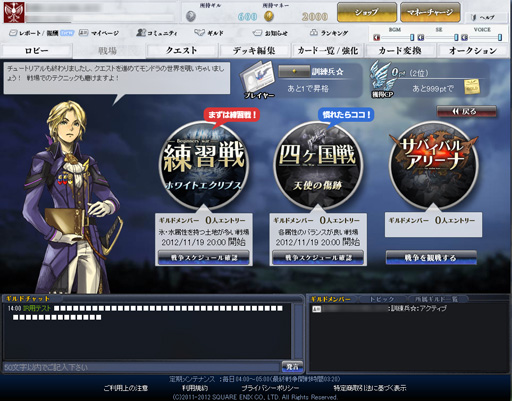Toggle the VOICE mute speaker icon

(465, 38)
